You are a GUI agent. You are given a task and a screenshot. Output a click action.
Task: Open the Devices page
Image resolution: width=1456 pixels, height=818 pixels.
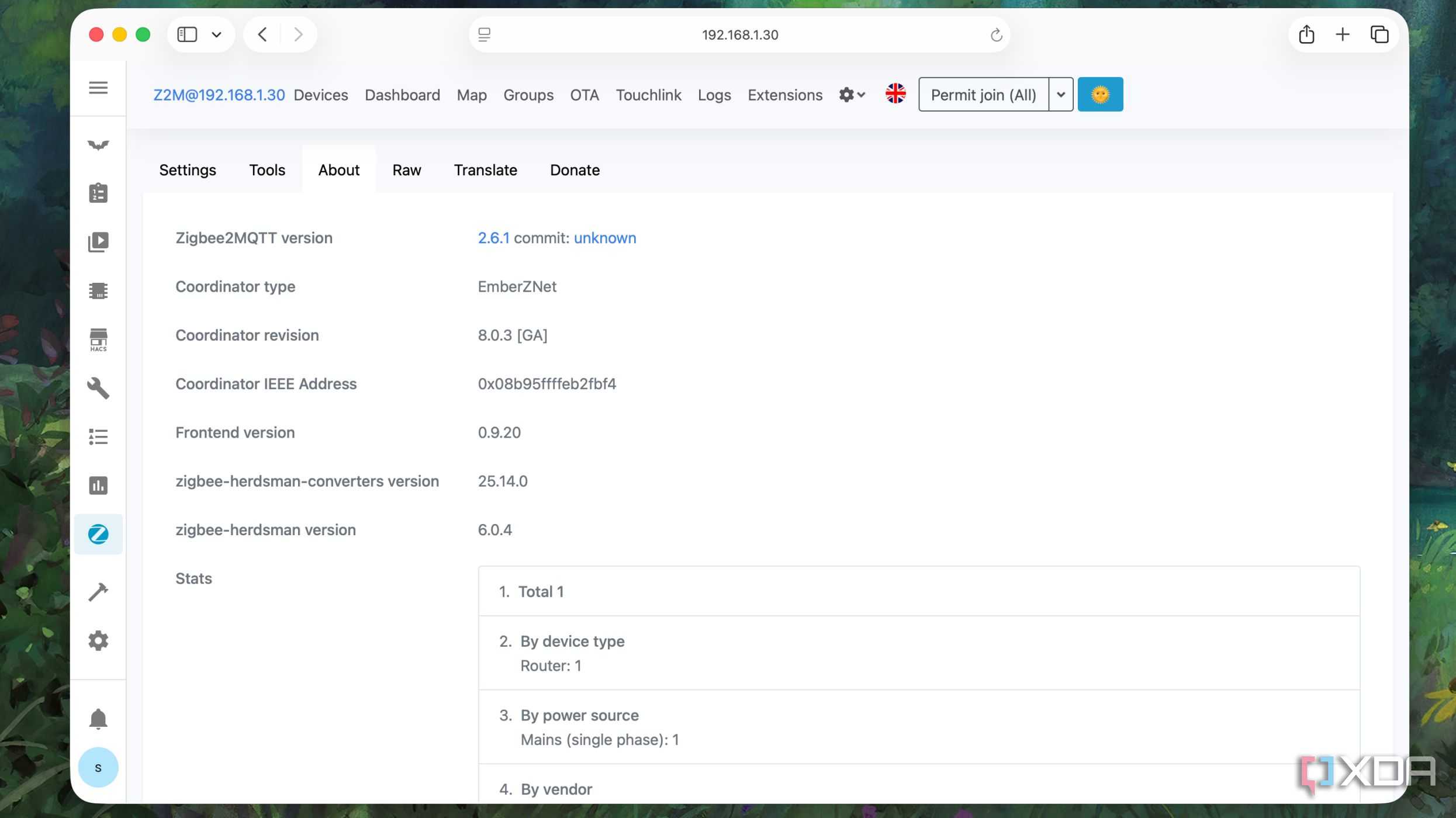coord(321,95)
